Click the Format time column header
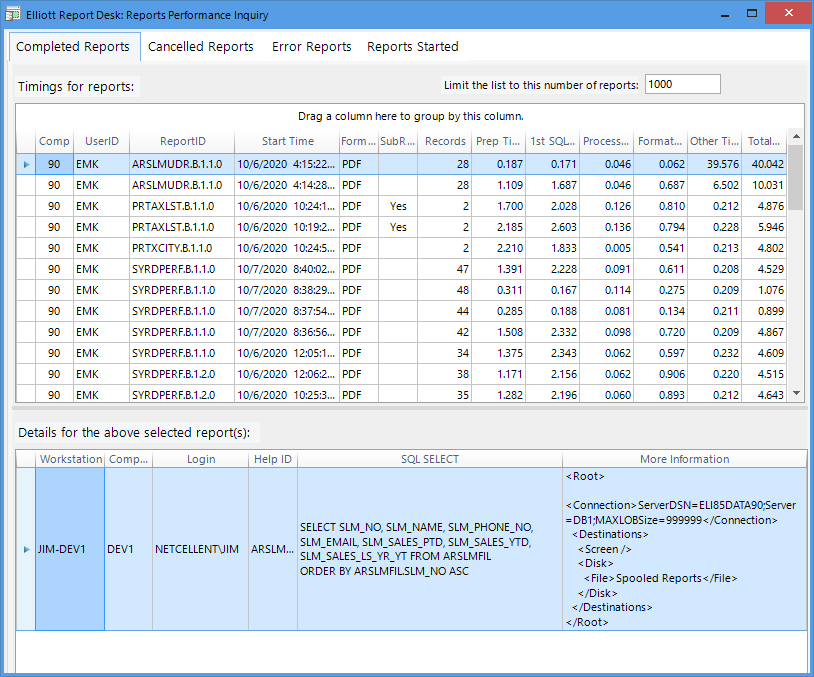The height and width of the screenshot is (677, 814). 660,141
